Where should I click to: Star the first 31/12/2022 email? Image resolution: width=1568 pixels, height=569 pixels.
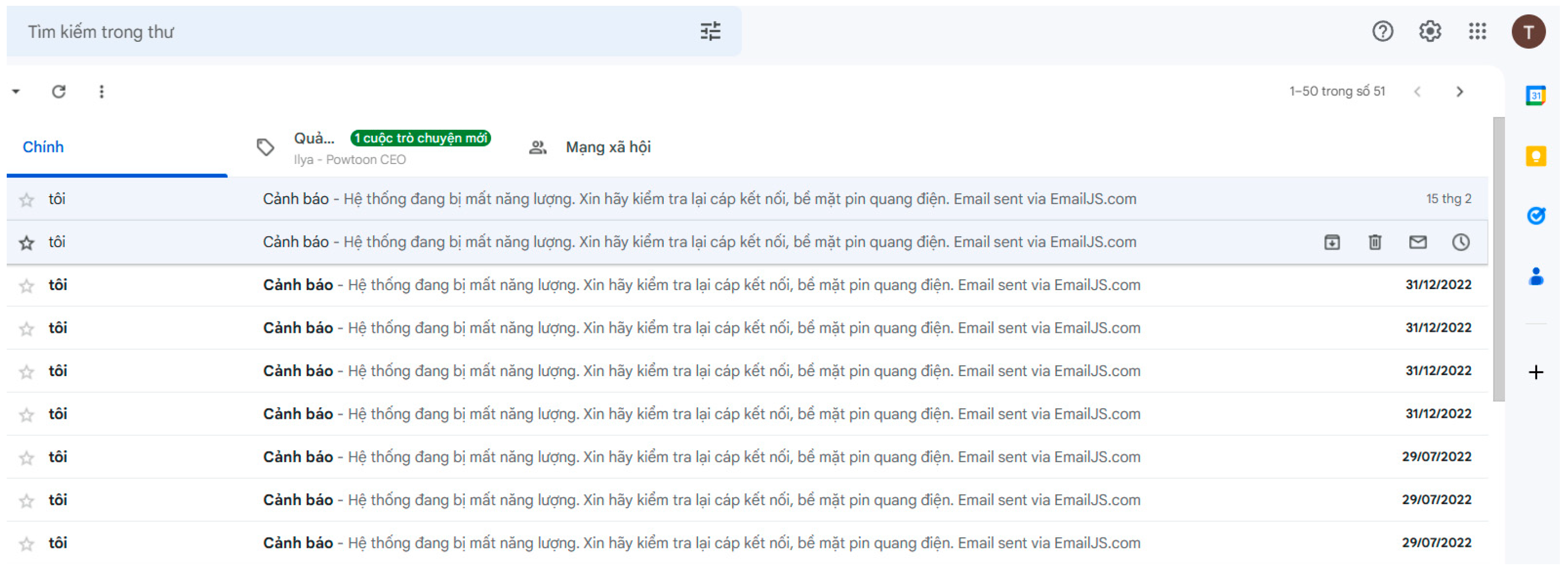[26, 286]
